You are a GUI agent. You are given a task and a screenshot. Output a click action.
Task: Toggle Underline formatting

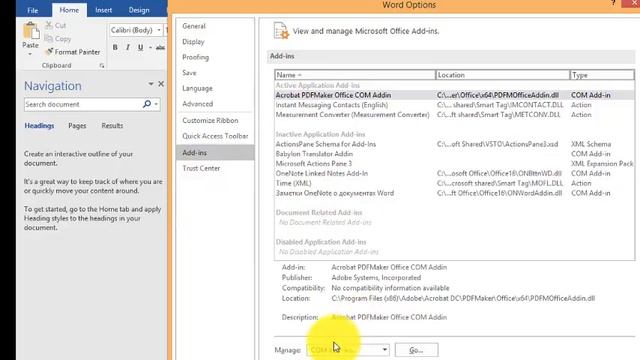pyautogui.click(x=140, y=47)
